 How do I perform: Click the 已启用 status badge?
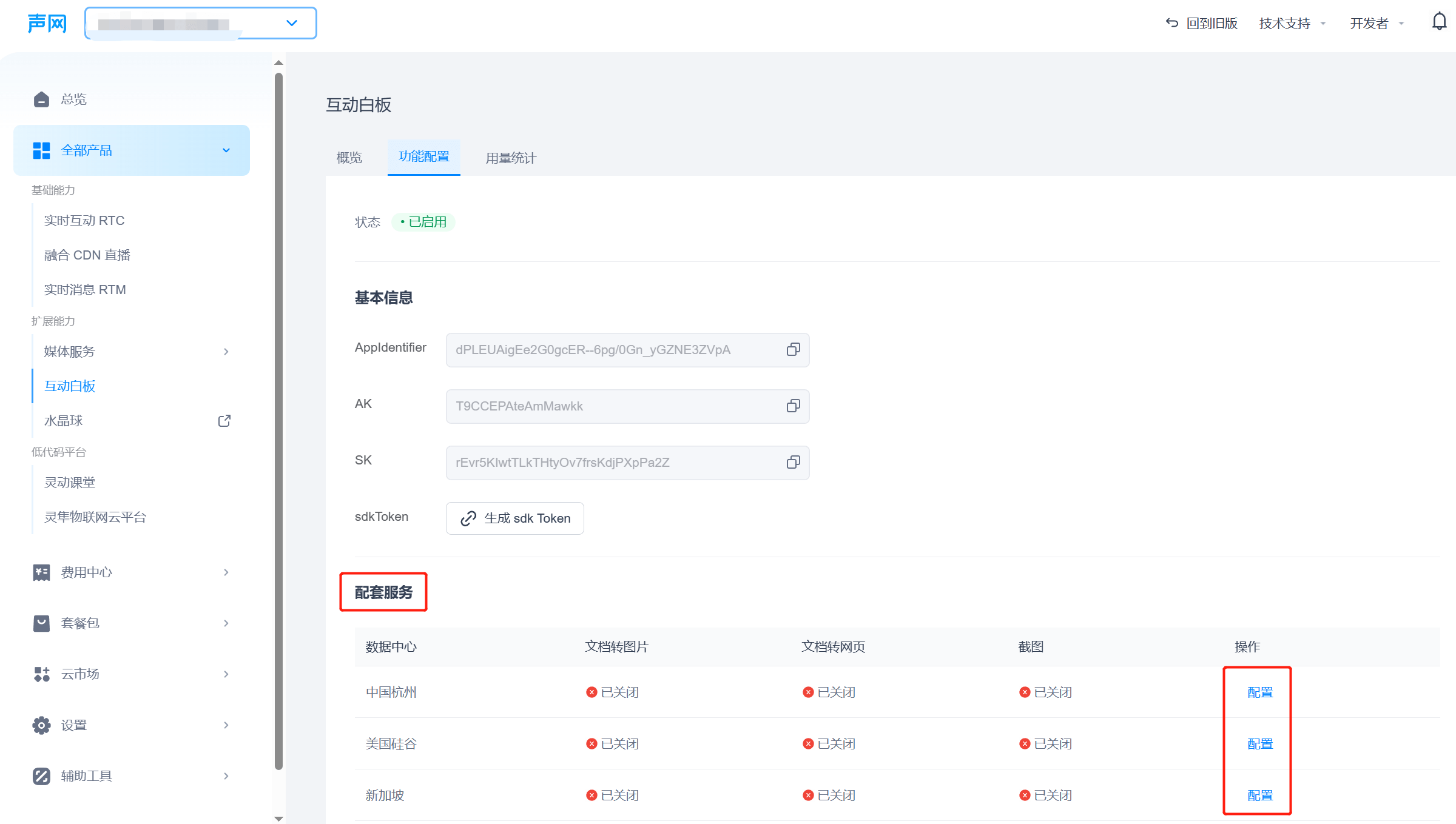[423, 222]
